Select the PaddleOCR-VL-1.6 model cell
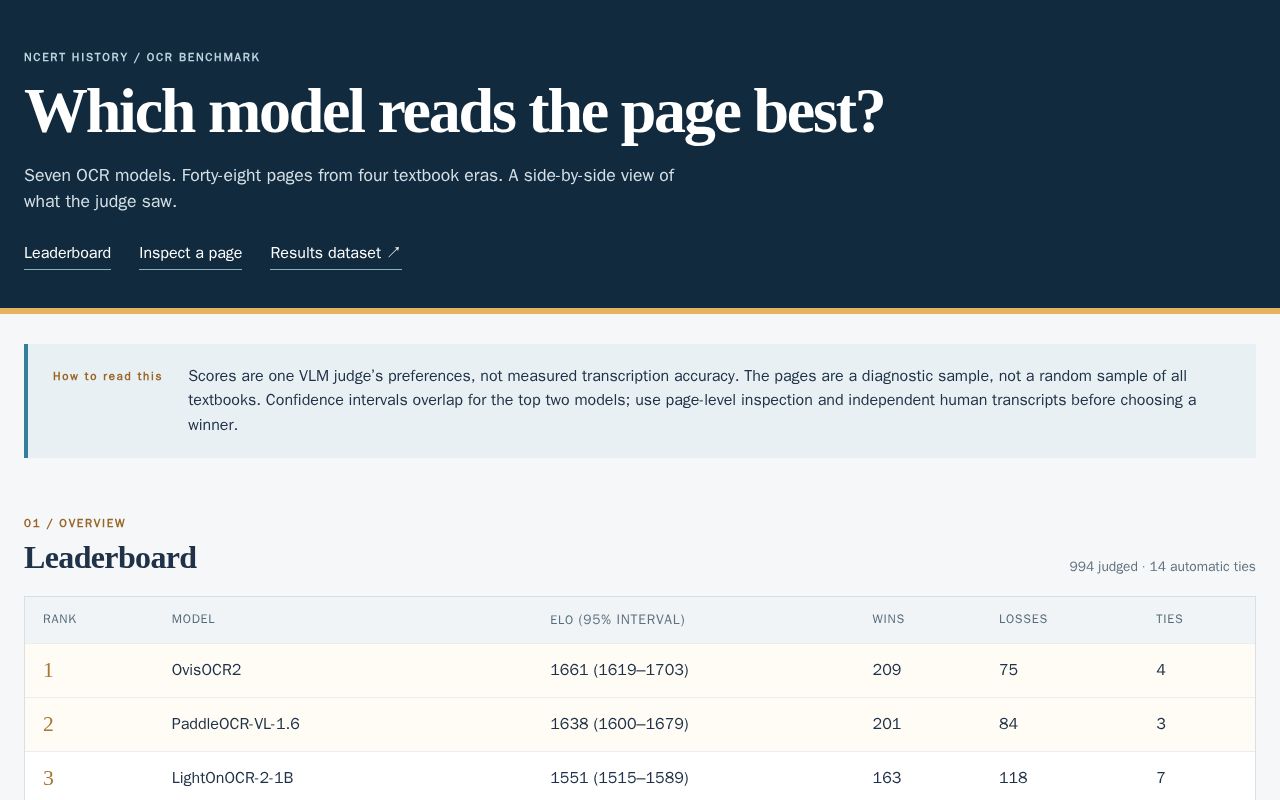 (x=235, y=724)
